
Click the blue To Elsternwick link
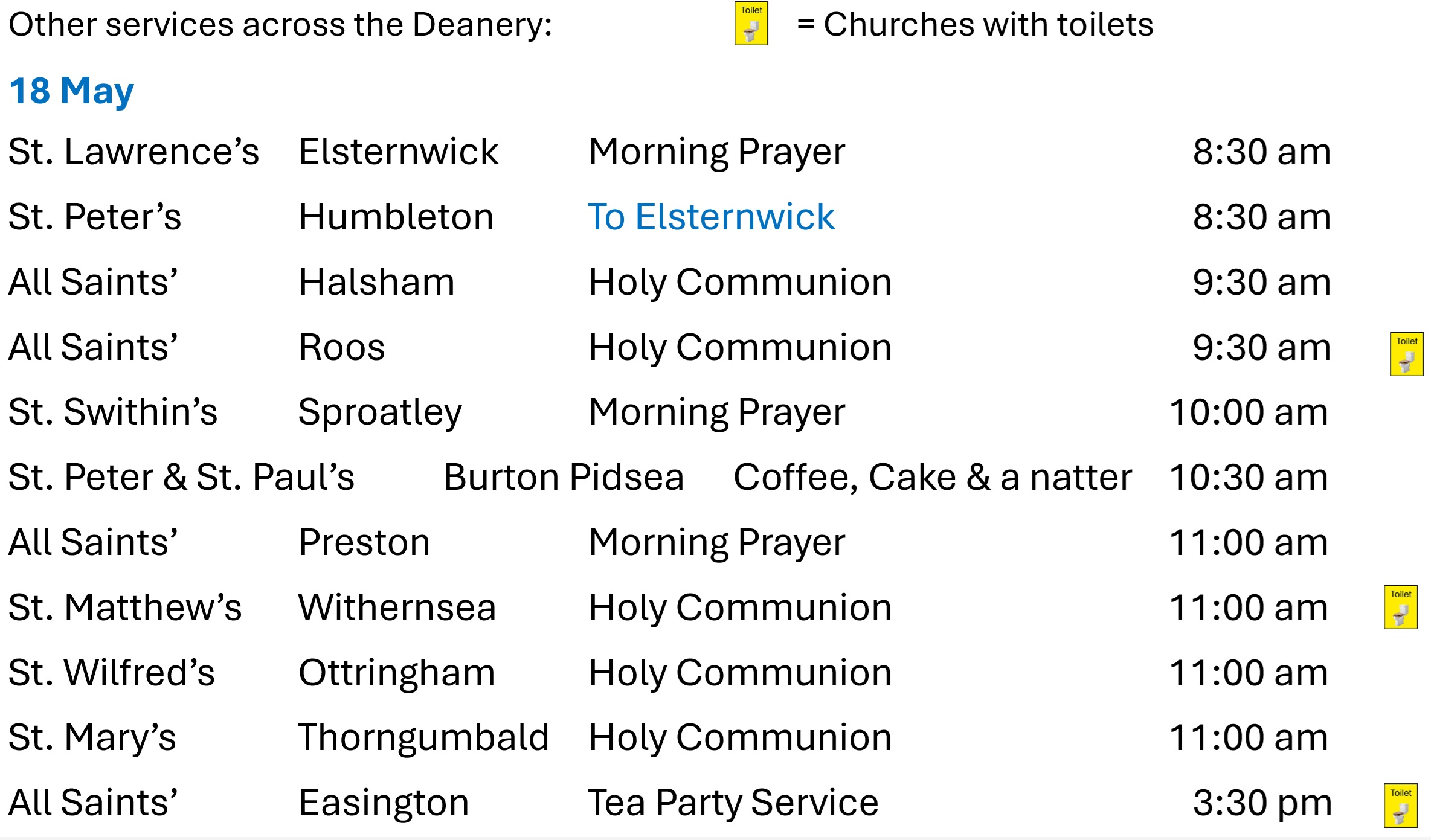pyautogui.click(x=711, y=217)
